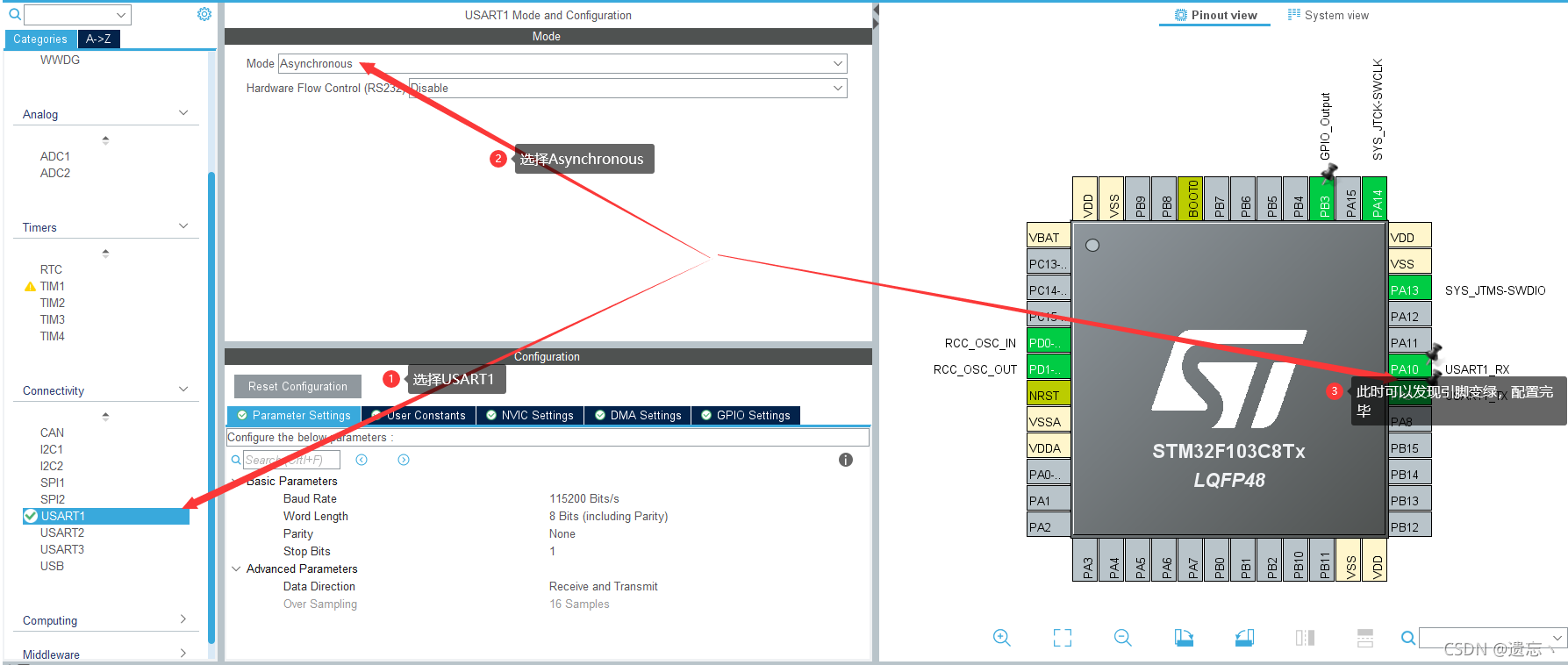Go to previous parameter search result
Image resolution: width=1568 pixels, height=665 pixels.
tap(362, 460)
